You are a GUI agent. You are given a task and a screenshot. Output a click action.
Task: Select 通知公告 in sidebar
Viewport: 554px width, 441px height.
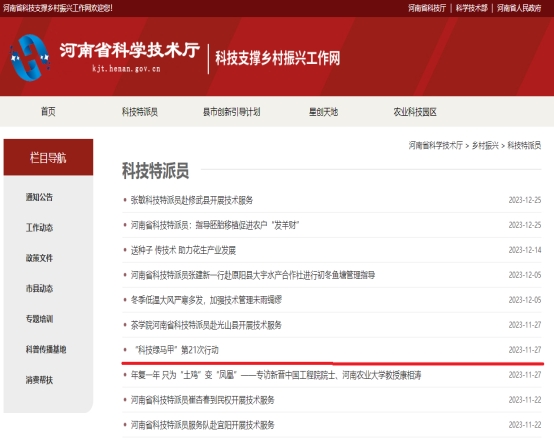coord(39,197)
